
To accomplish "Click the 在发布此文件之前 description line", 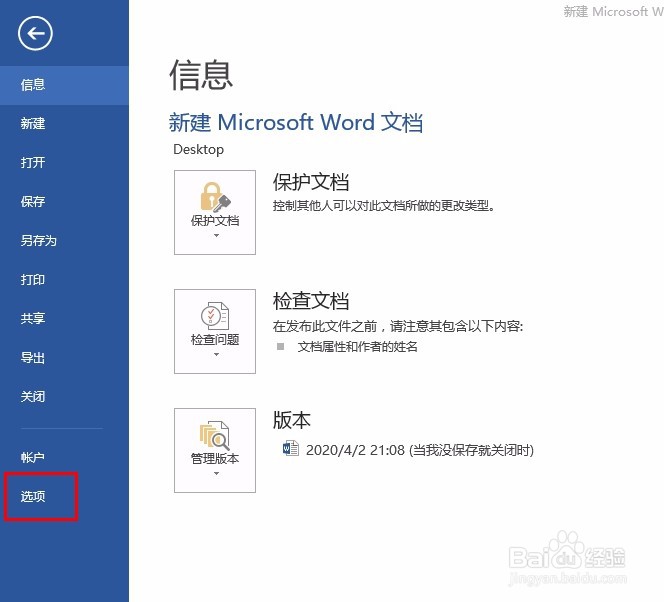I will 398,326.
